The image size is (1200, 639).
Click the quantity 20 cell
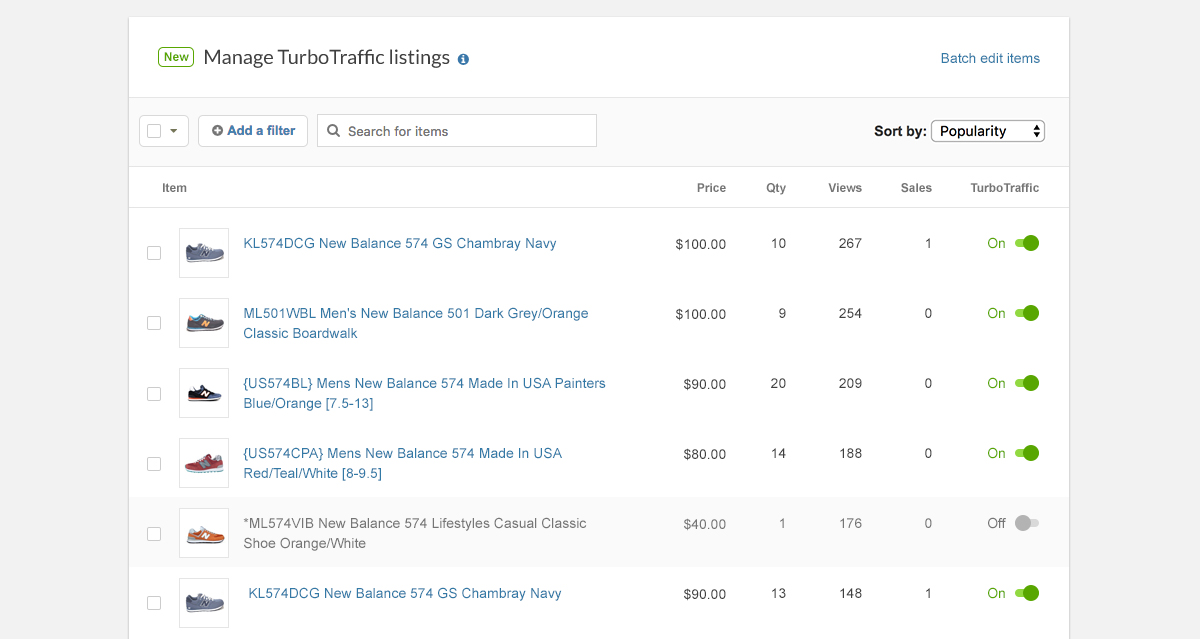tap(778, 383)
